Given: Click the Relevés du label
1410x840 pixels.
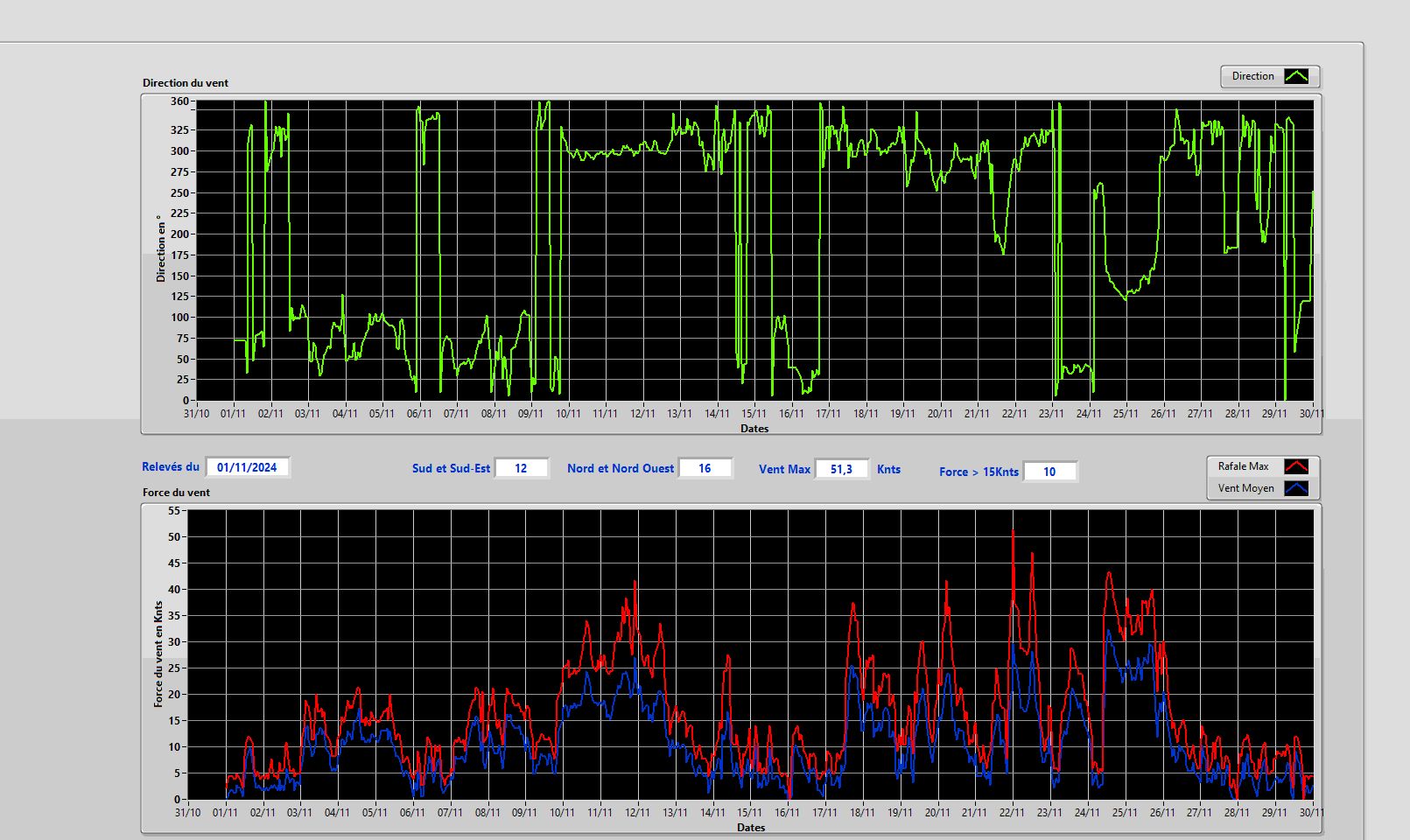Looking at the screenshot, I should point(171,467).
